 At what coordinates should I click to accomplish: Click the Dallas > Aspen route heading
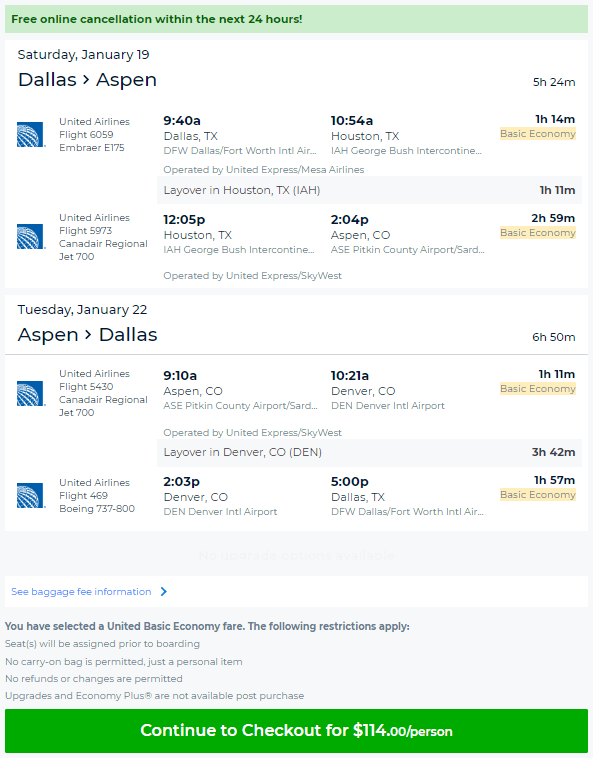pyautogui.click(x=87, y=80)
